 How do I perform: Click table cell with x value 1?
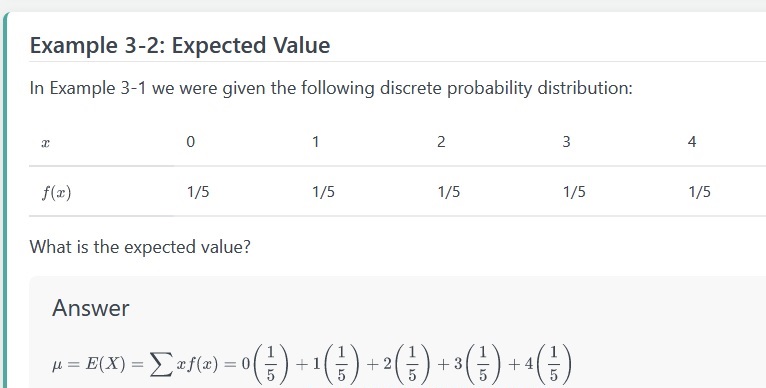(362, 142)
